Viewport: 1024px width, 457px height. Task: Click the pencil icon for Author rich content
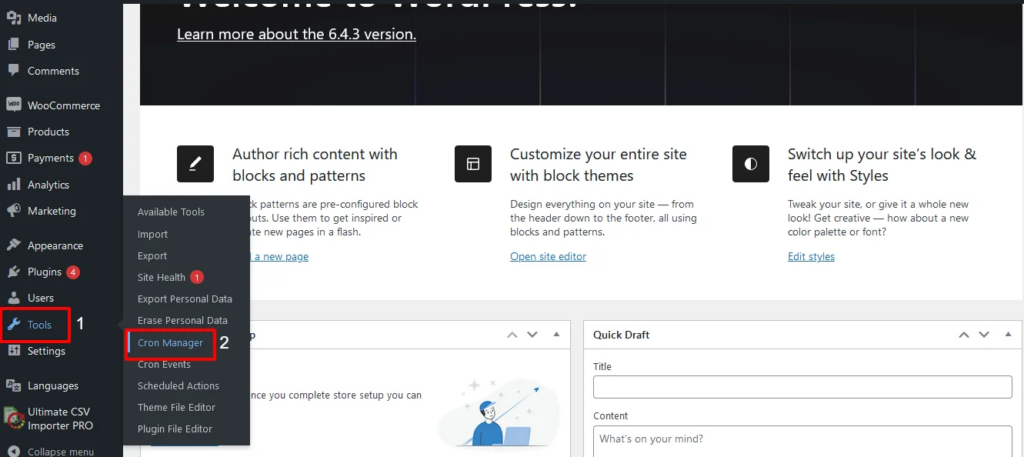point(195,163)
